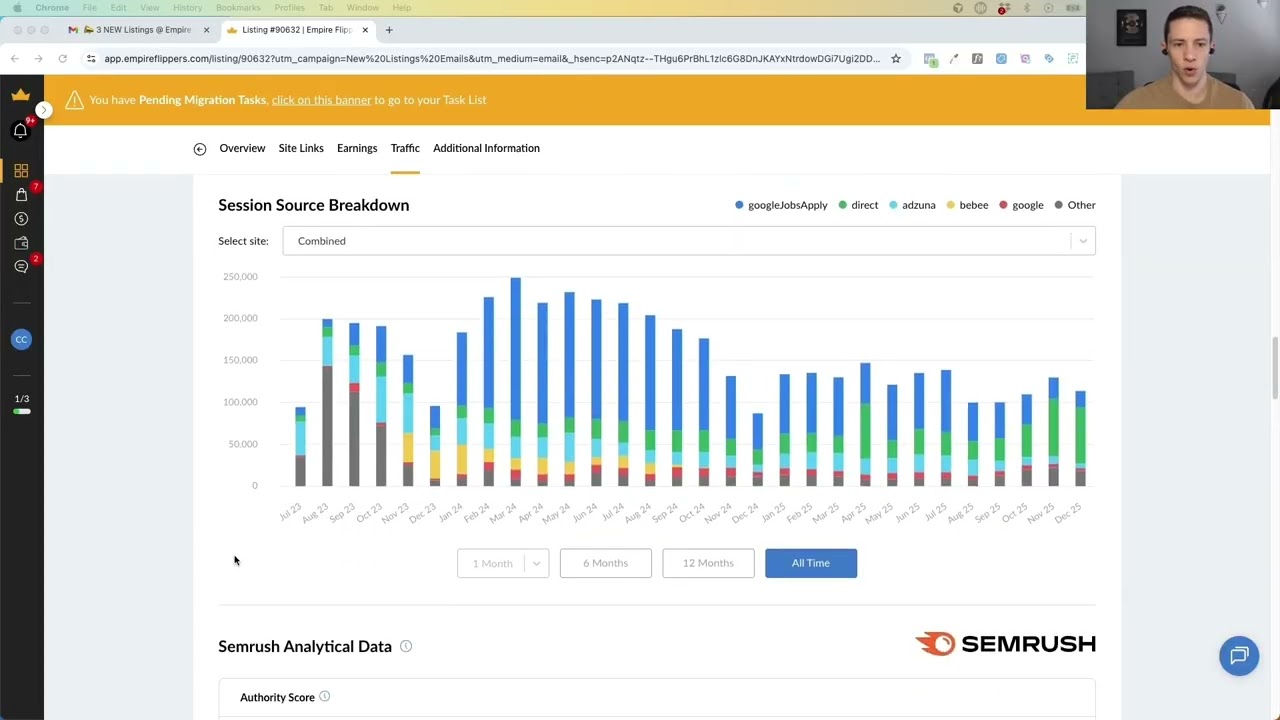
Task: Click the Authority Score info icon
Action: point(324,697)
